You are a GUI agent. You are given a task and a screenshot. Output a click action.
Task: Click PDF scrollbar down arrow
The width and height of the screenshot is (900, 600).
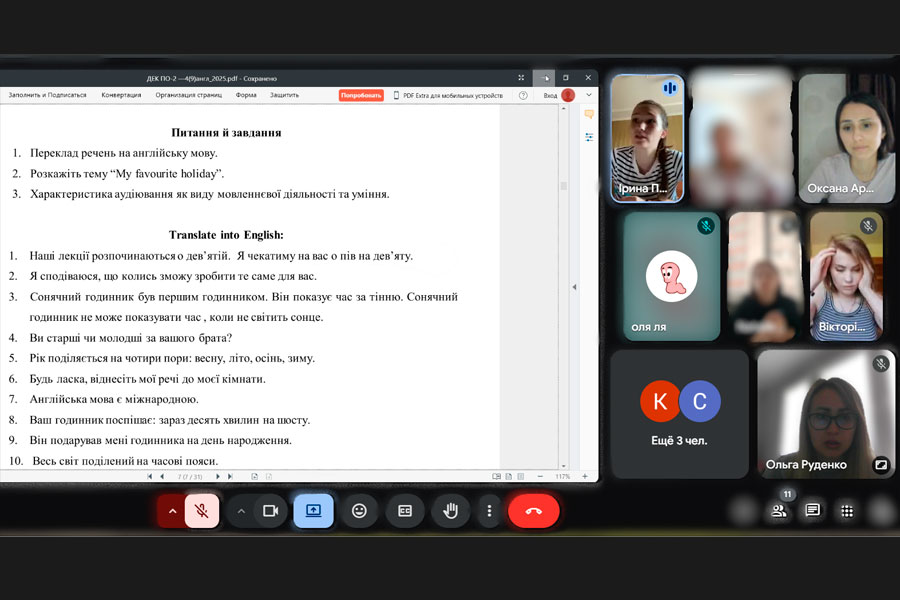564,466
